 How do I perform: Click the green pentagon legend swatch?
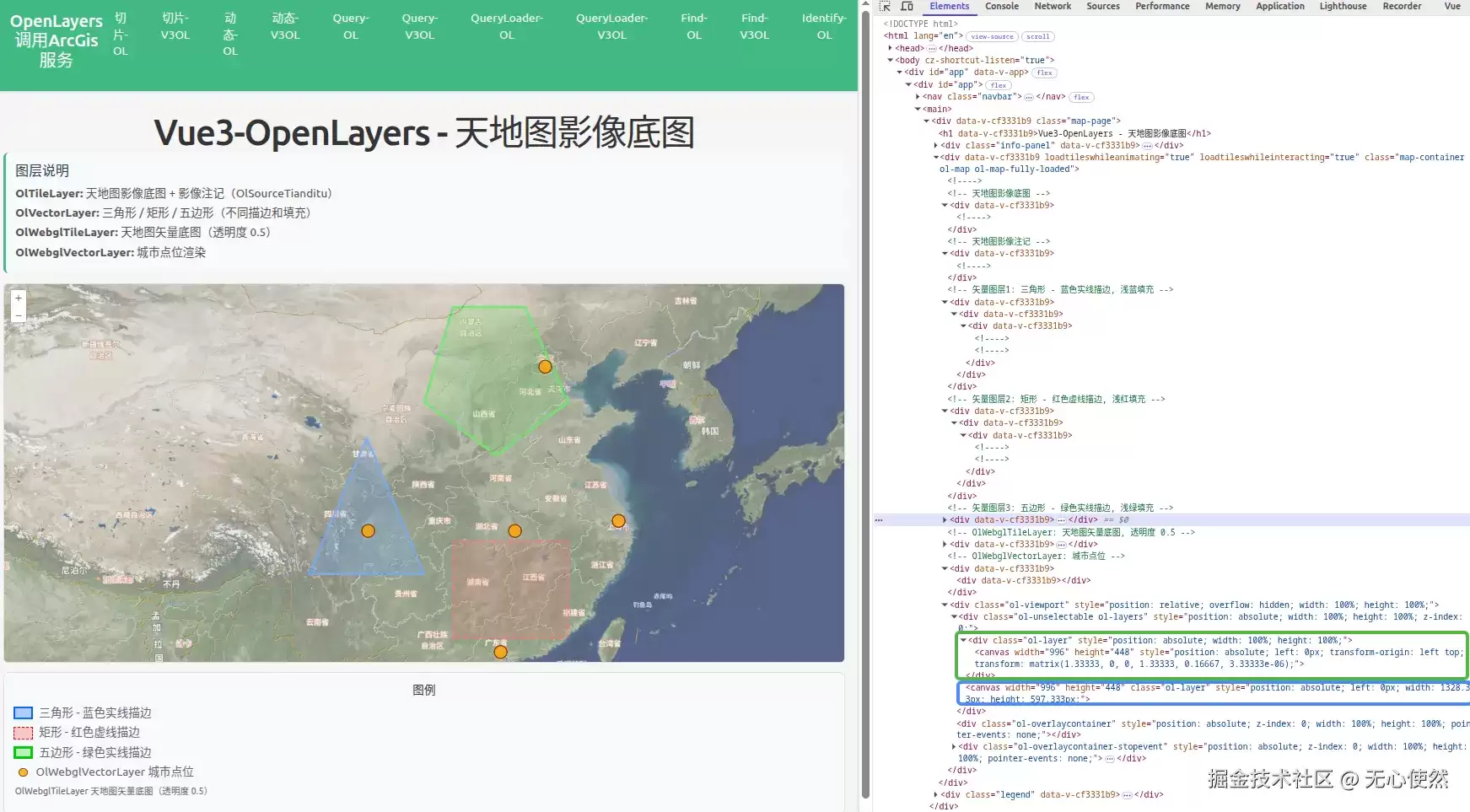coord(24,752)
